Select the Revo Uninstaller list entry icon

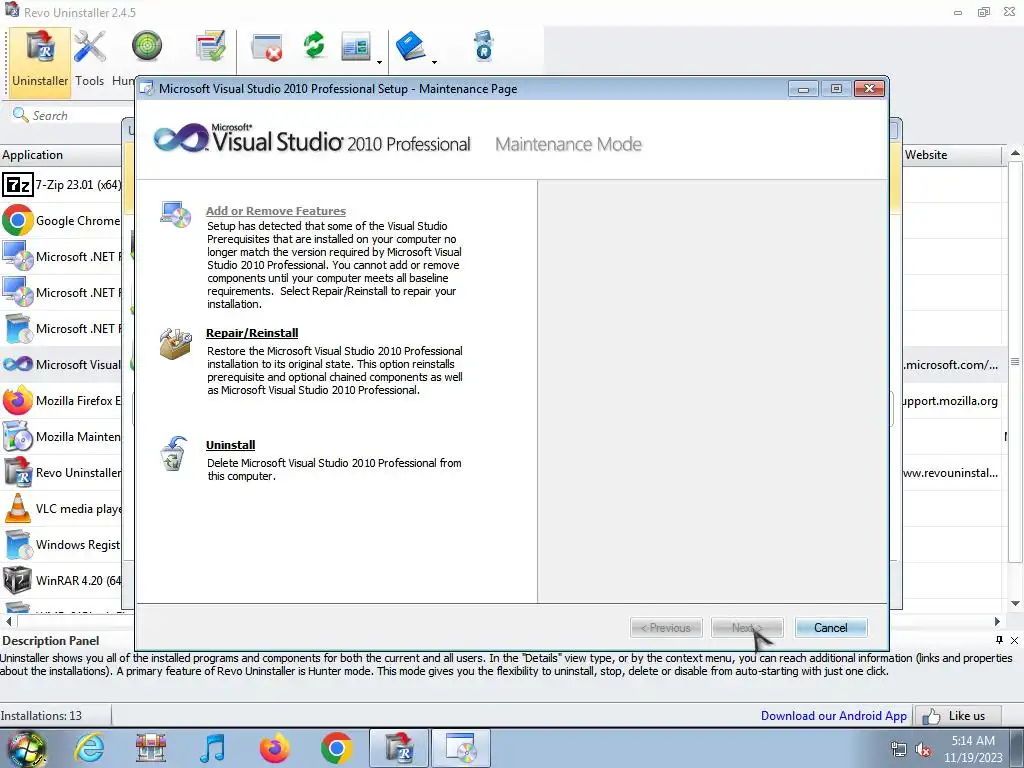[x=18, y=472]
